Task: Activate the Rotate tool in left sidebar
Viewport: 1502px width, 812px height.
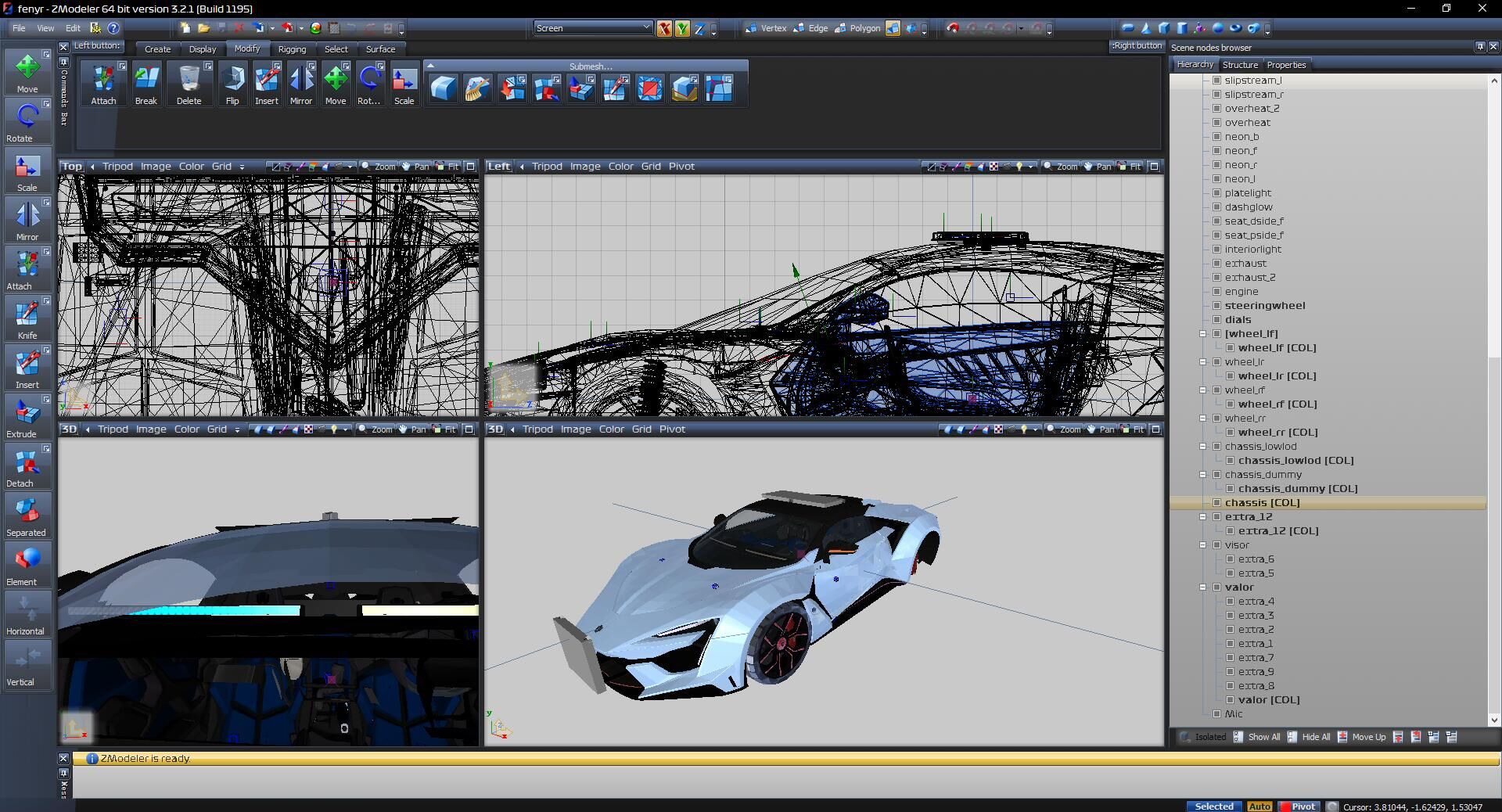Action: point(27,120)
